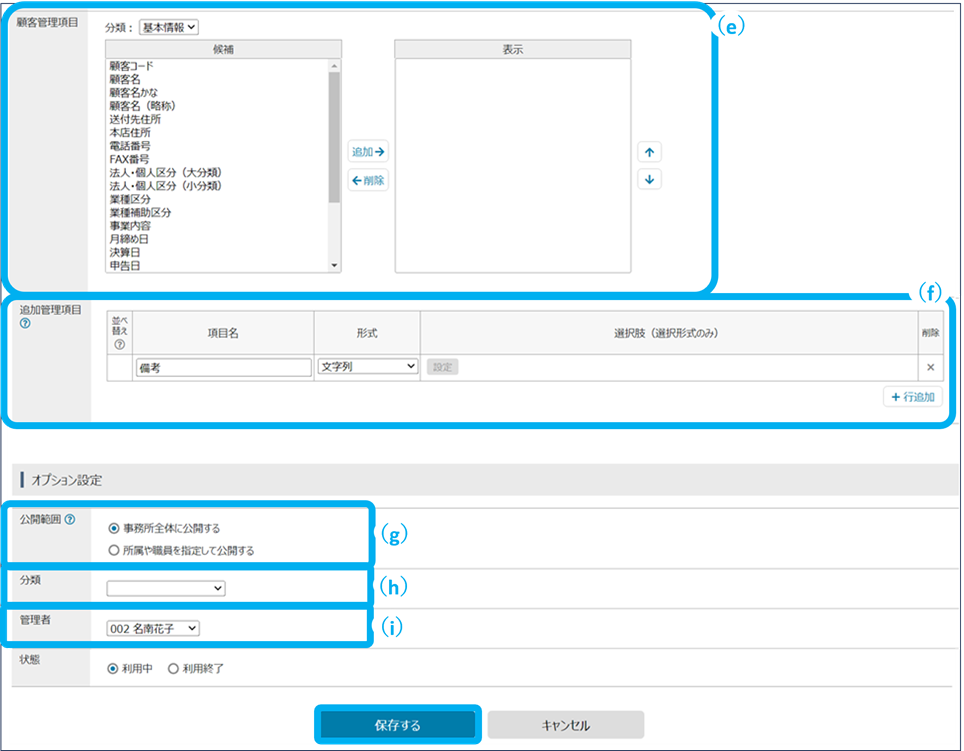Viewport: 964px width, 751px height.
Task: Click 追加 button to add item
Action: click(368, 153)
